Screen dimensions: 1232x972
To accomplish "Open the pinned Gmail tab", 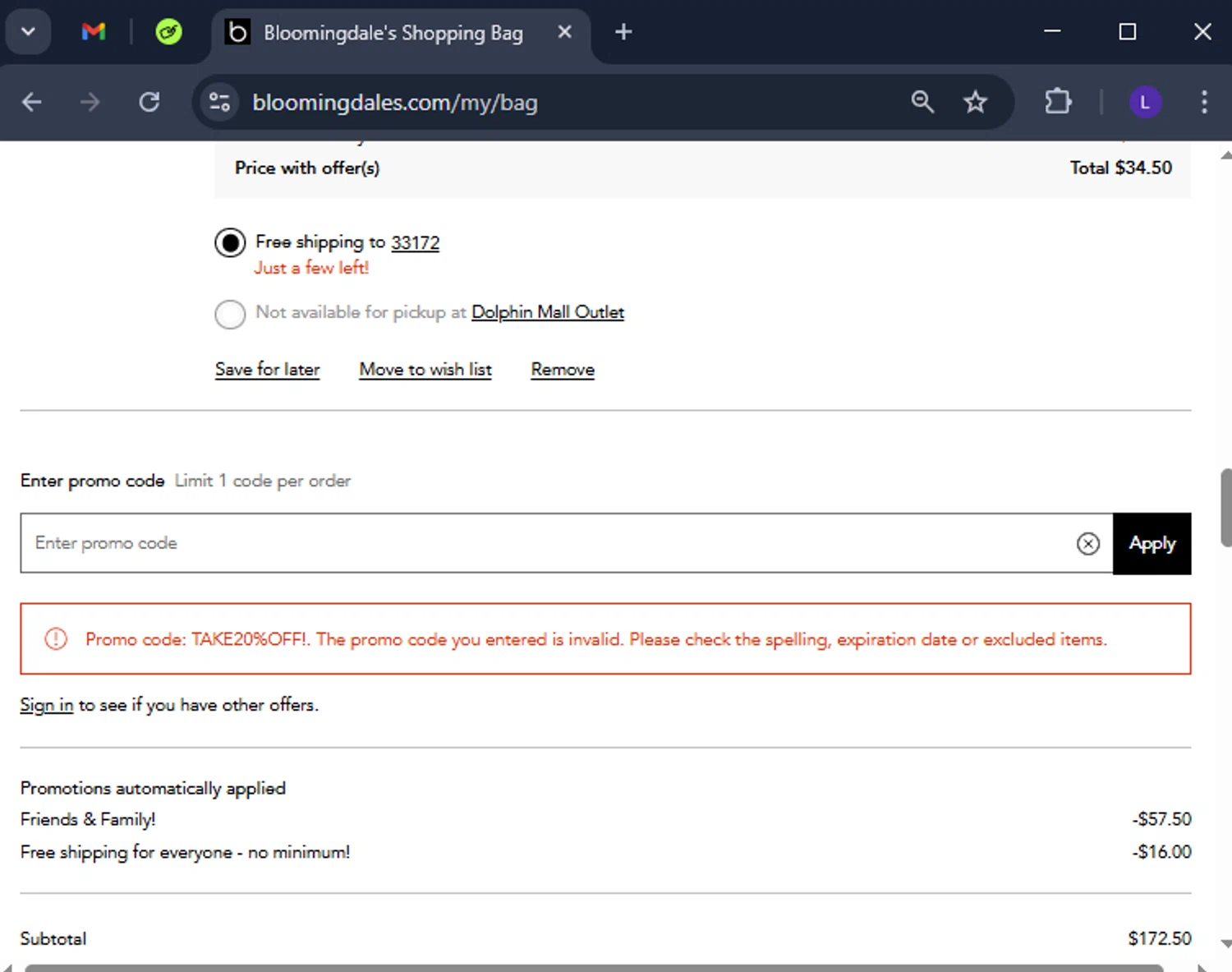I will [94, 32].
